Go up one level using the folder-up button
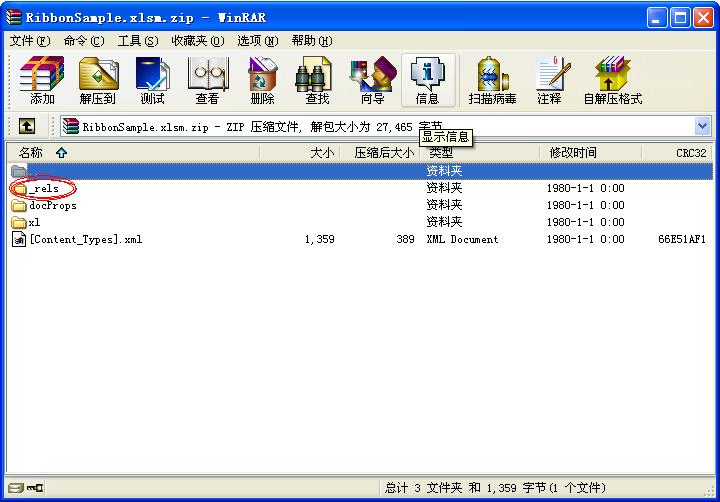The image size is (720, 502). pos(27,126)
